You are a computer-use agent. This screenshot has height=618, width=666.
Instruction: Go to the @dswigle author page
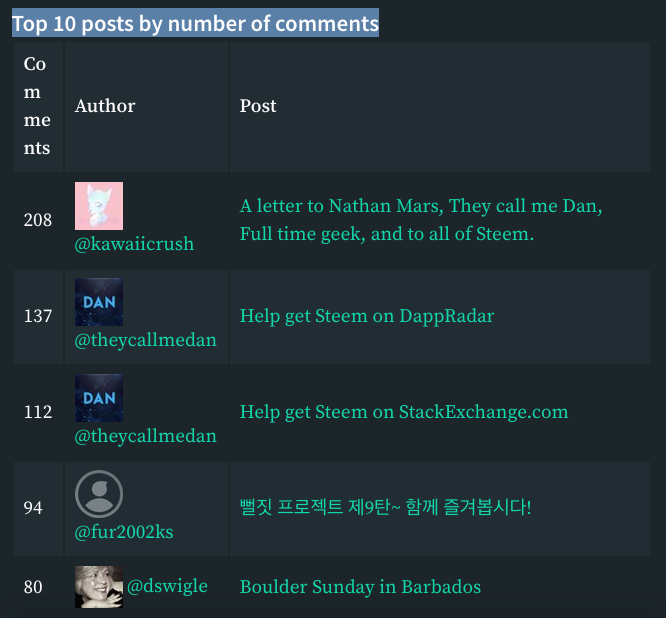click(x=167, y=587)
